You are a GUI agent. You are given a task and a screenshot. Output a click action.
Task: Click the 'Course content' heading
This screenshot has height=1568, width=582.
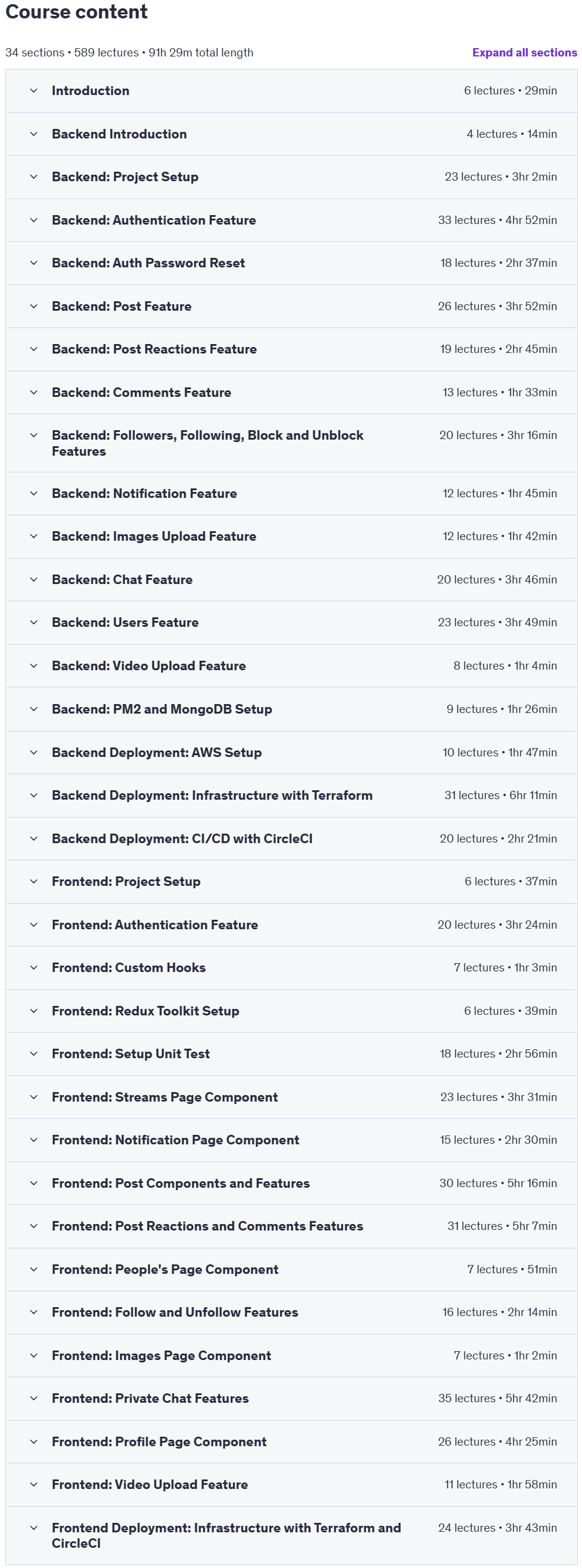click(77, 11)
